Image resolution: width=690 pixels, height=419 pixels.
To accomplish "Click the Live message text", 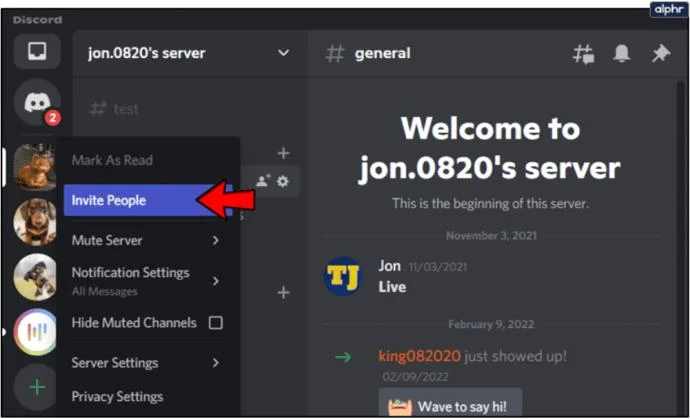I will [392, 287].
